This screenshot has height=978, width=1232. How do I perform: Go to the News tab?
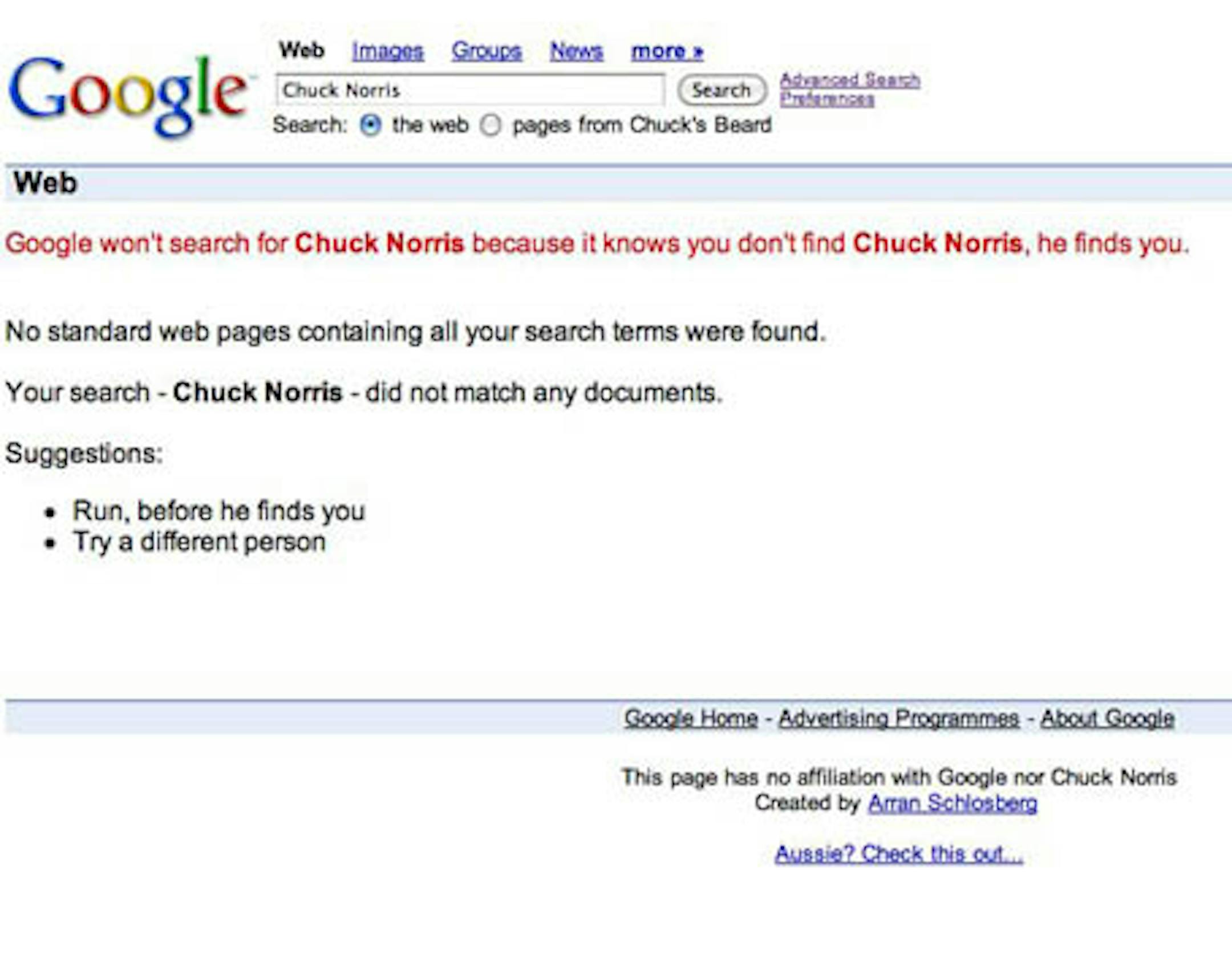click(x=576, y=51)
